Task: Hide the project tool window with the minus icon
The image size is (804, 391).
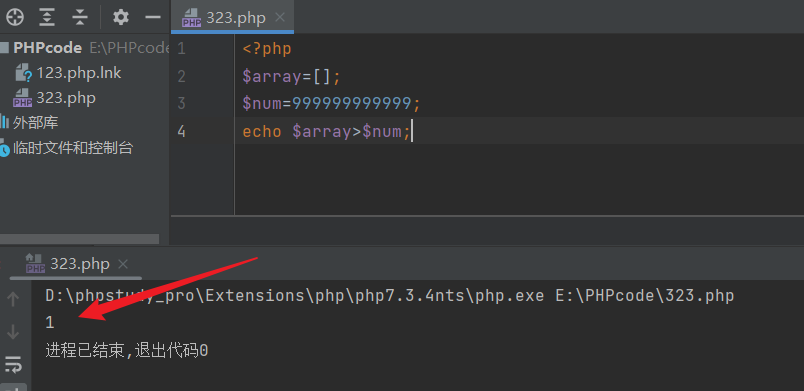Action: [x=153, y=17]
